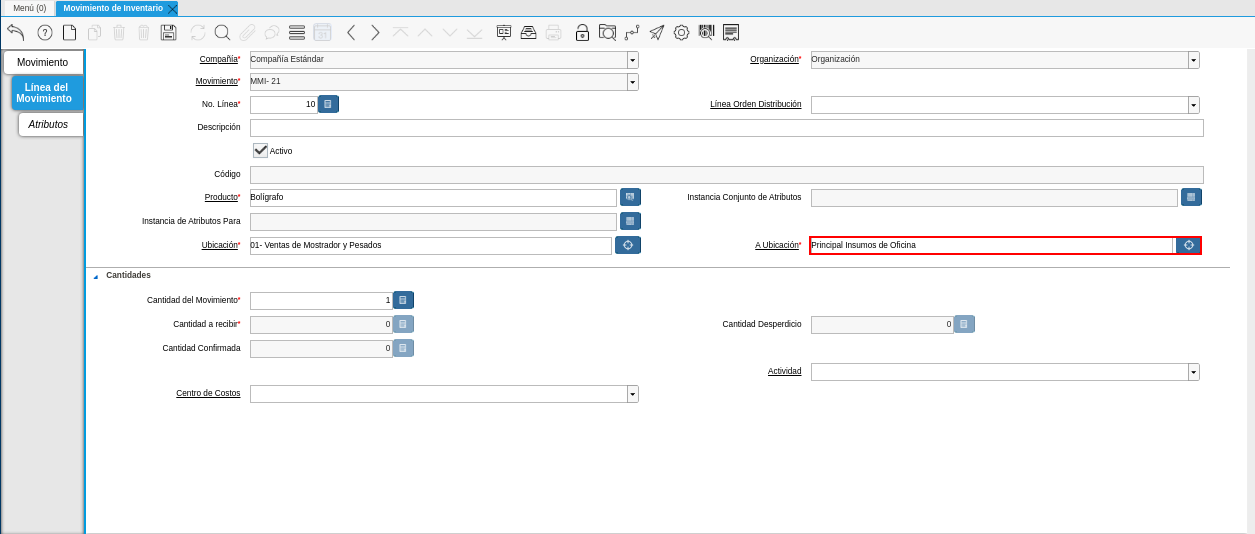
Task: Open the Centro de Costos dropdown
Action: coord(632,394)
